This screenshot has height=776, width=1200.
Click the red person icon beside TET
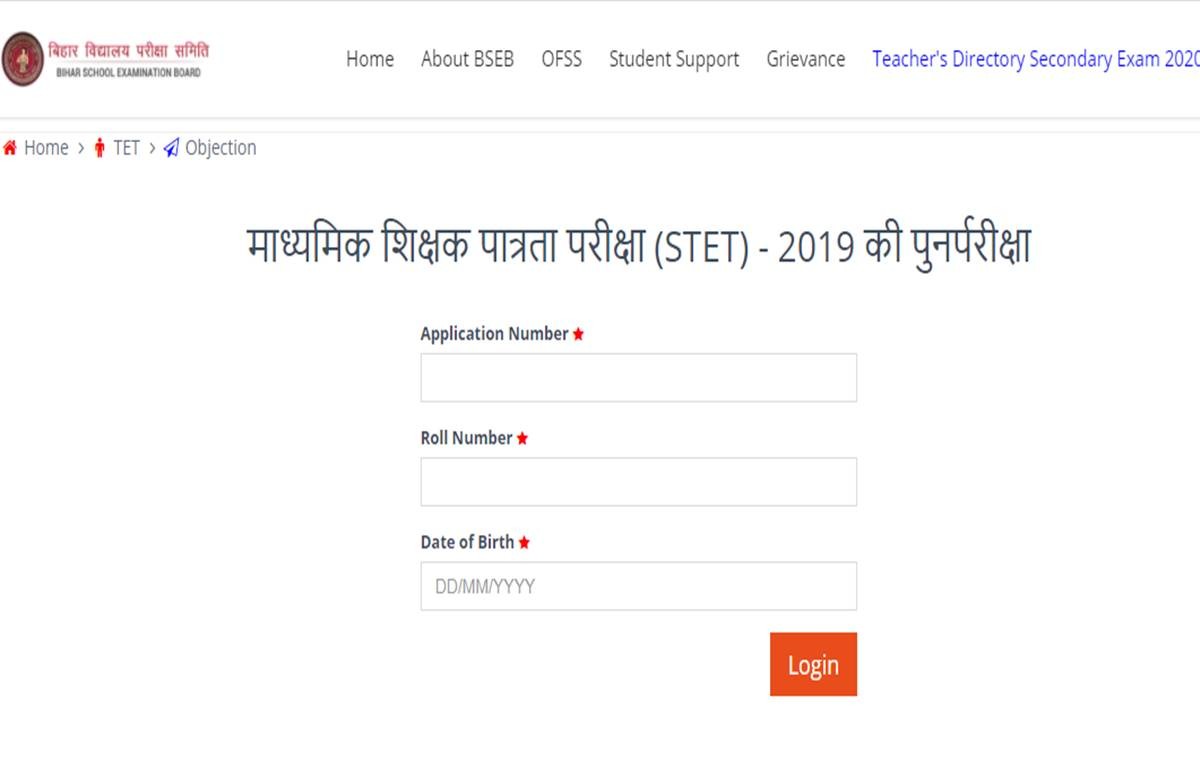99,148
